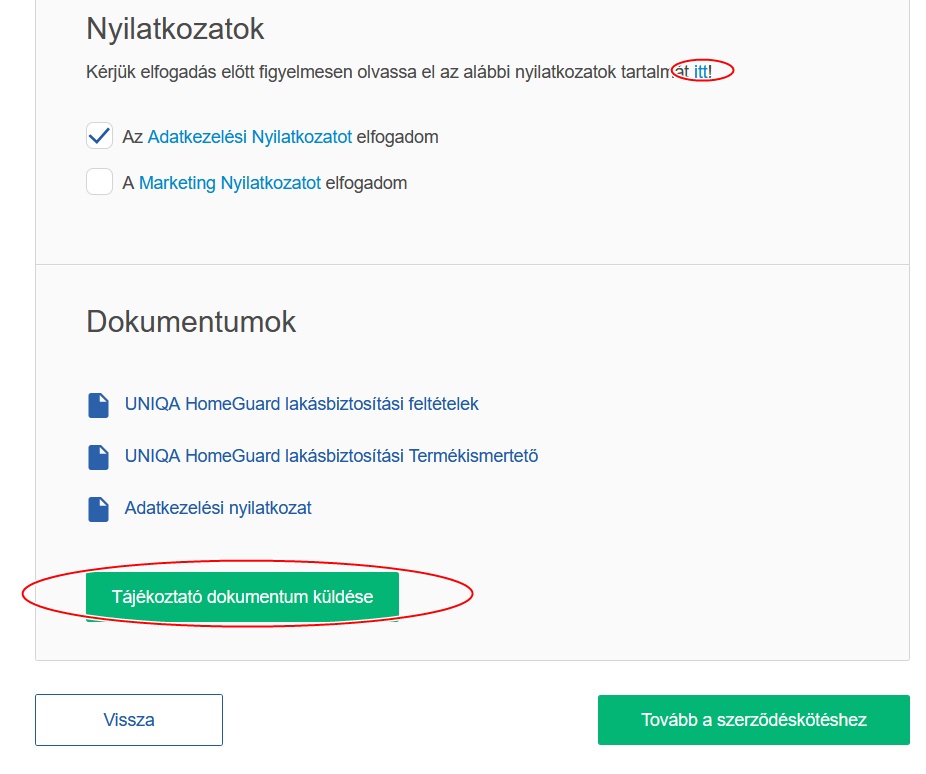The width and height of the screenshot is (926, 774).
Task: Uncheck the Adatkezelési Nyilatkozat checkbox
Action: [99, 136]
